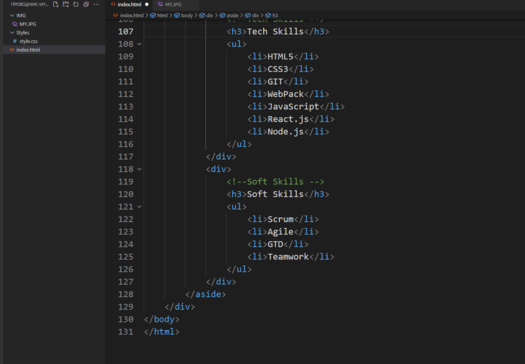Collapse the Styles folder in explorer
525x364 pixels.
pyautogui.click(x=12, y=33)
